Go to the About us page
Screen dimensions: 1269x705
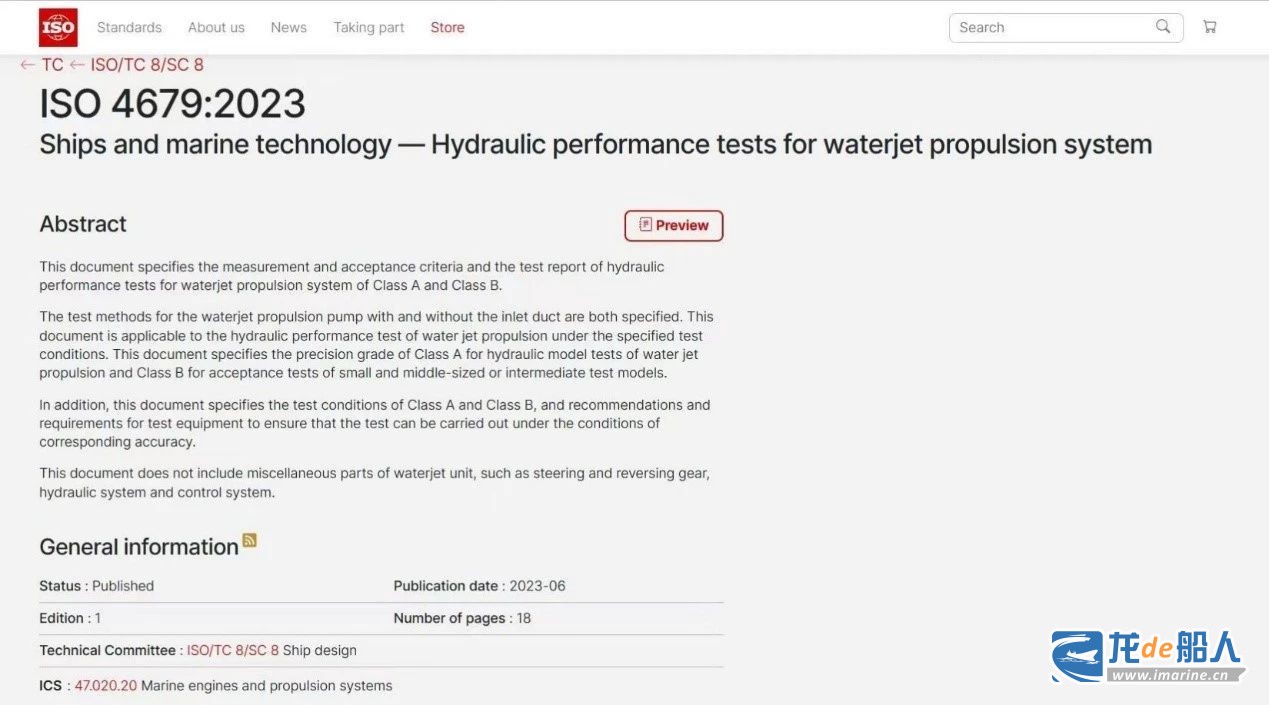pyautogui.click(x=216, y=28)
